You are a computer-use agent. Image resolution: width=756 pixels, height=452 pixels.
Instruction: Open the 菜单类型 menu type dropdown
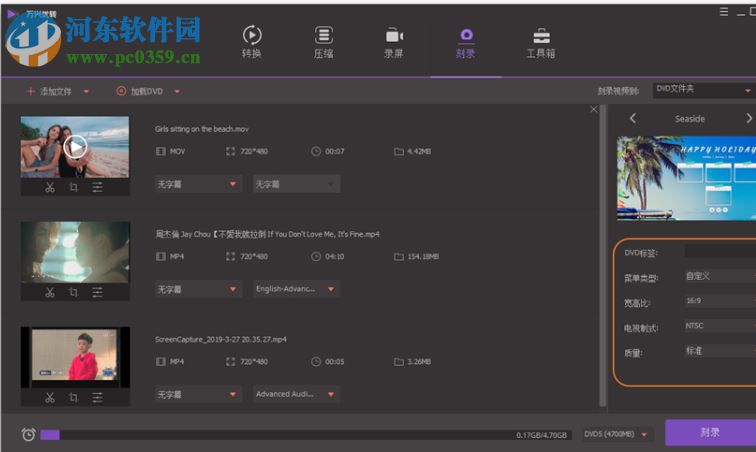[x=720, y=276]
